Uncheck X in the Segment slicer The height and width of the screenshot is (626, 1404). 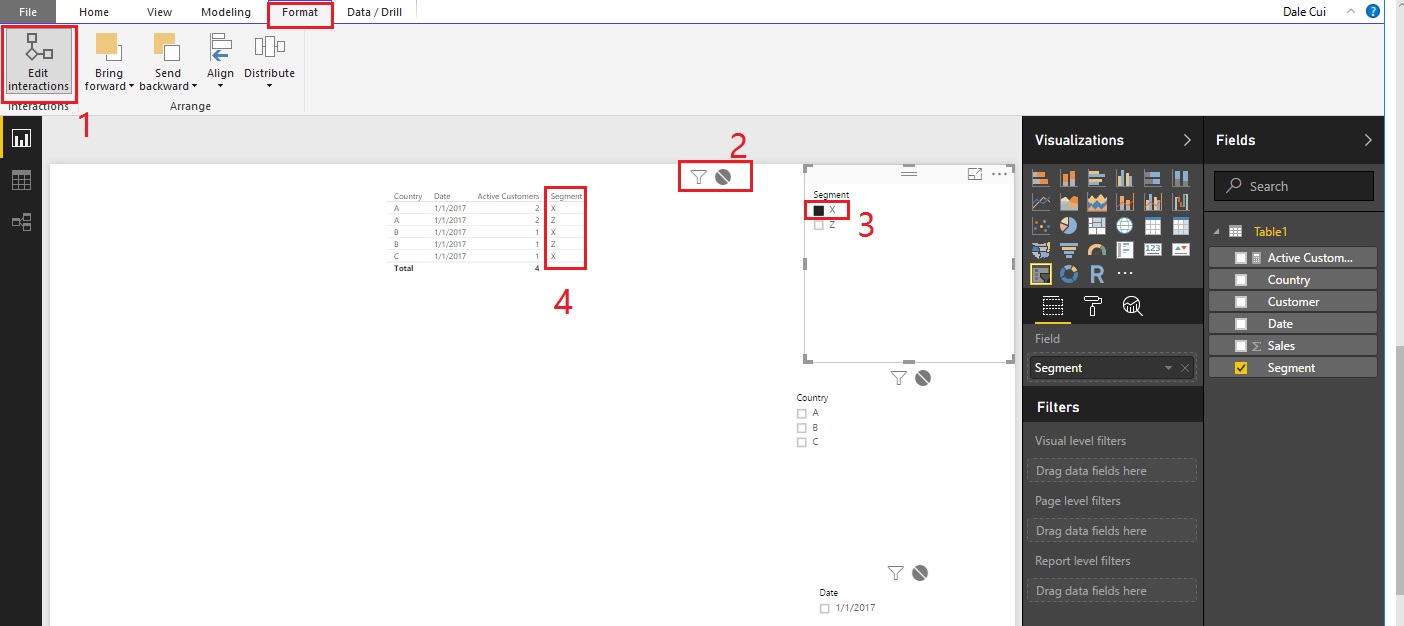(x=819, y=210)
